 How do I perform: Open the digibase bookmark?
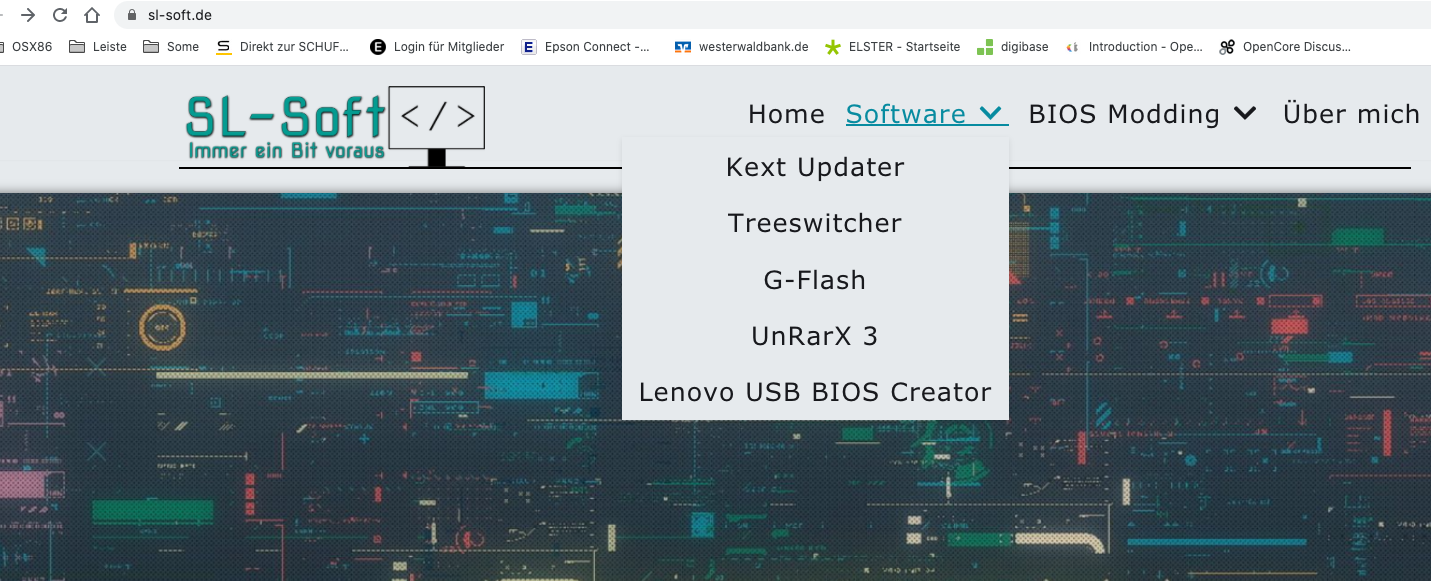(1013, 46)
